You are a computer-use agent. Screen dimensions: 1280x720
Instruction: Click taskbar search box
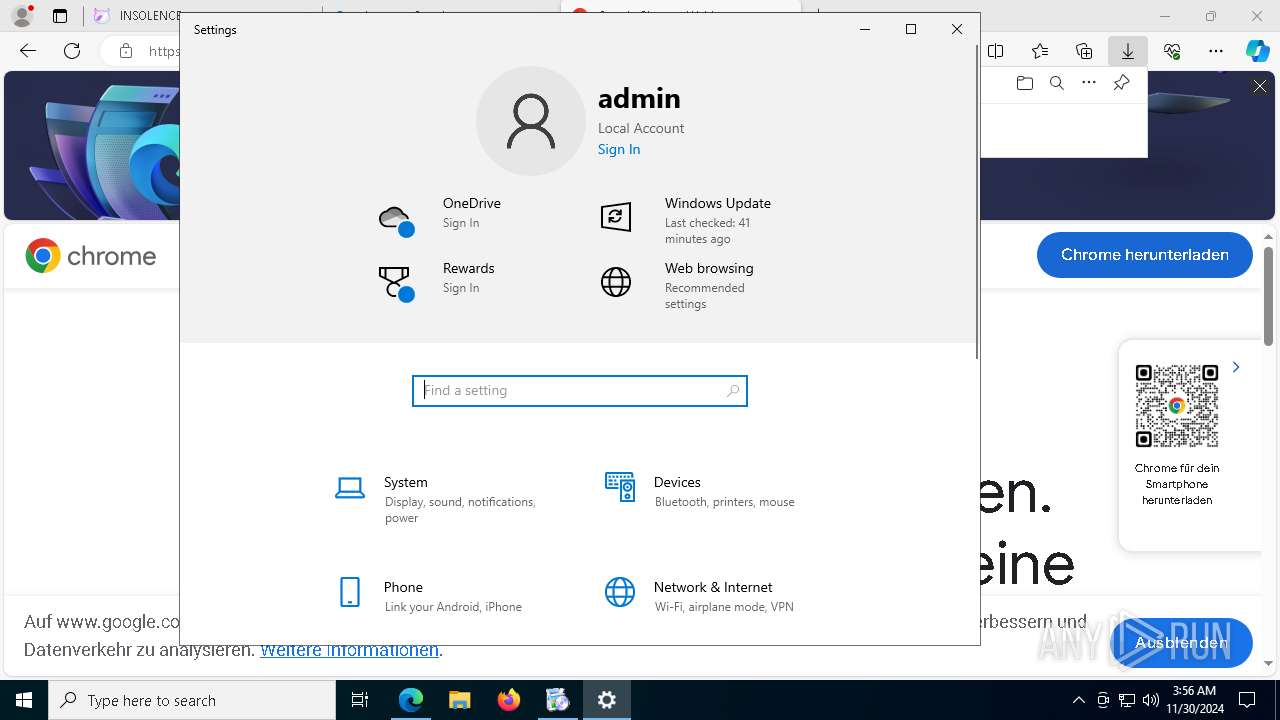[192, 700]
